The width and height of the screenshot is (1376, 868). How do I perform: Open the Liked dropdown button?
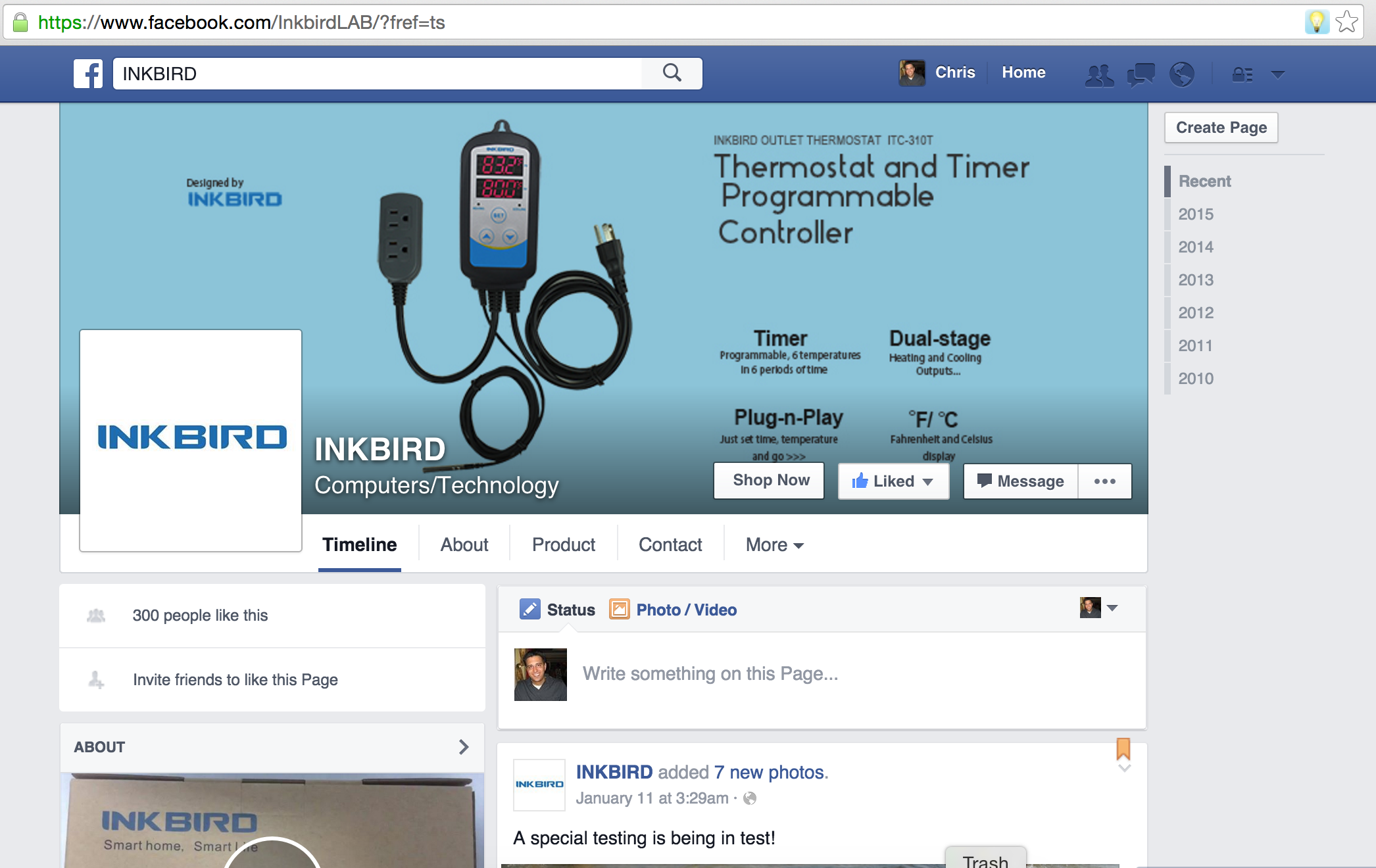pyautogui.click(x=893, y=481)
